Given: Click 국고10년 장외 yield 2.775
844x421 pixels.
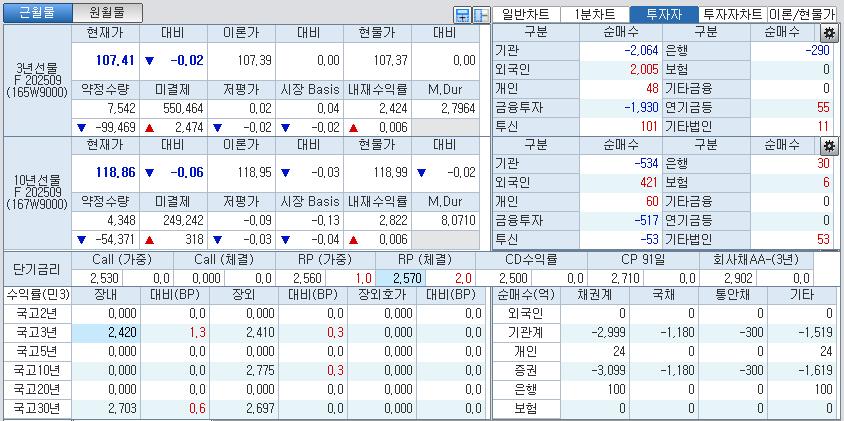Looking at the screenshot, I should click(x=260, y=370).
